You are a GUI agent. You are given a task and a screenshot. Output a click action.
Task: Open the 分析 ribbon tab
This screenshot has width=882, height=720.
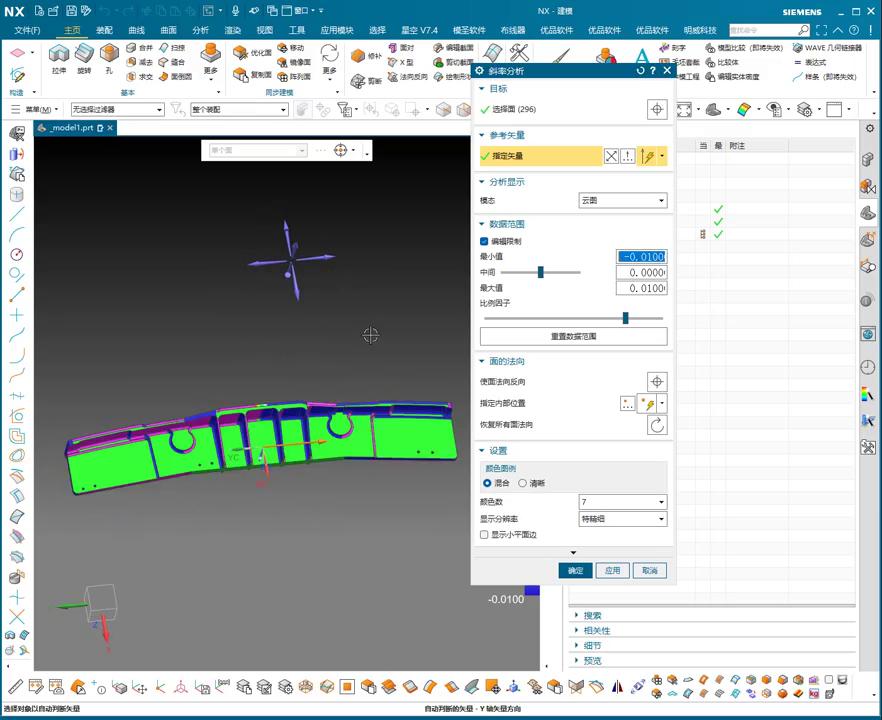pos(200,30)
